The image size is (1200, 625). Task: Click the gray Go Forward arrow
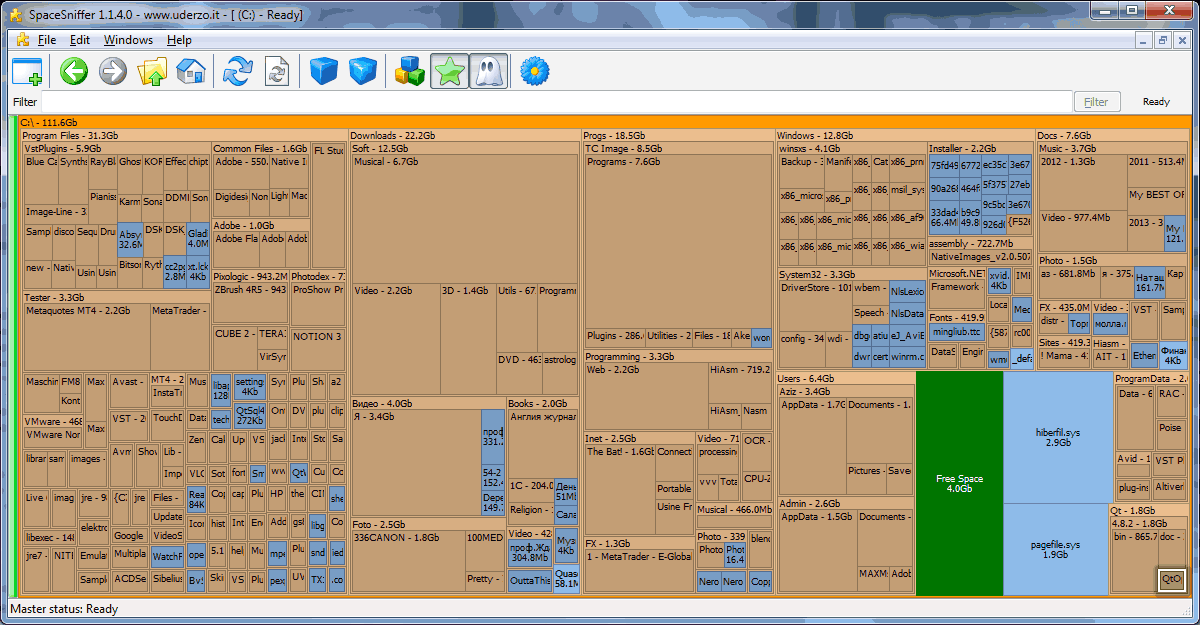(x=113, y=71)
